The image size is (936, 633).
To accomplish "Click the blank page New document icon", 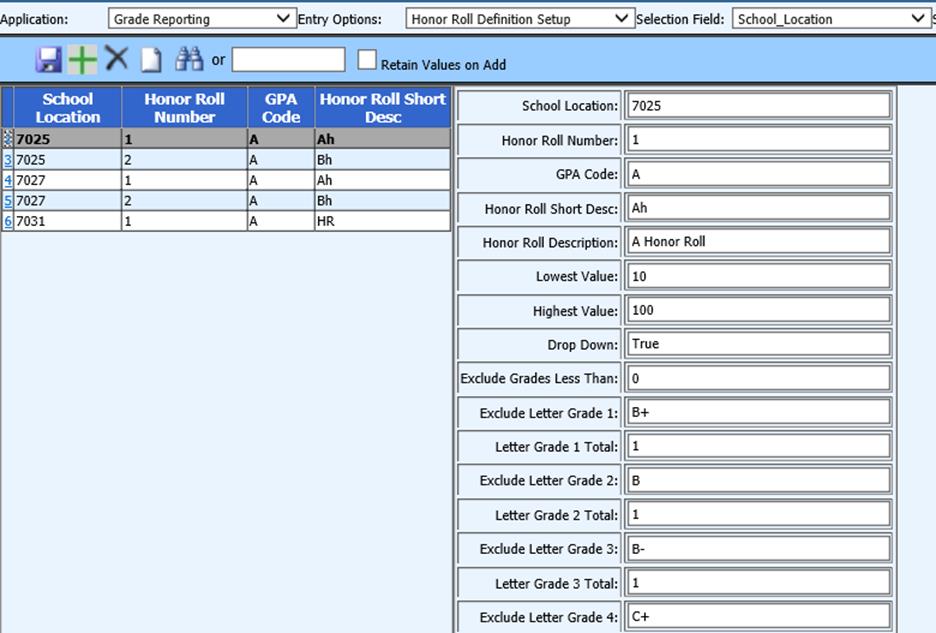I will point(150,60).
